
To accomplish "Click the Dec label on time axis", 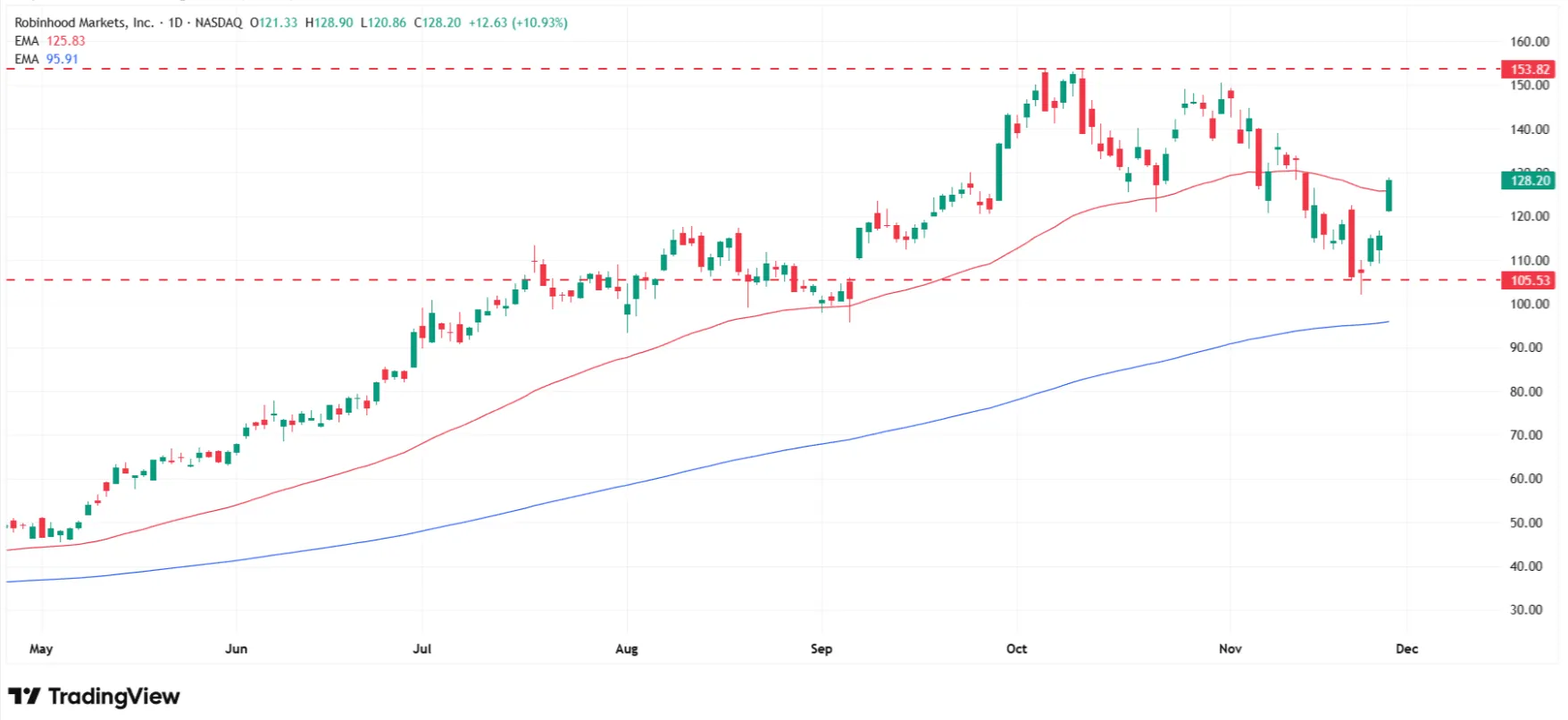I will click(1406, 649).
